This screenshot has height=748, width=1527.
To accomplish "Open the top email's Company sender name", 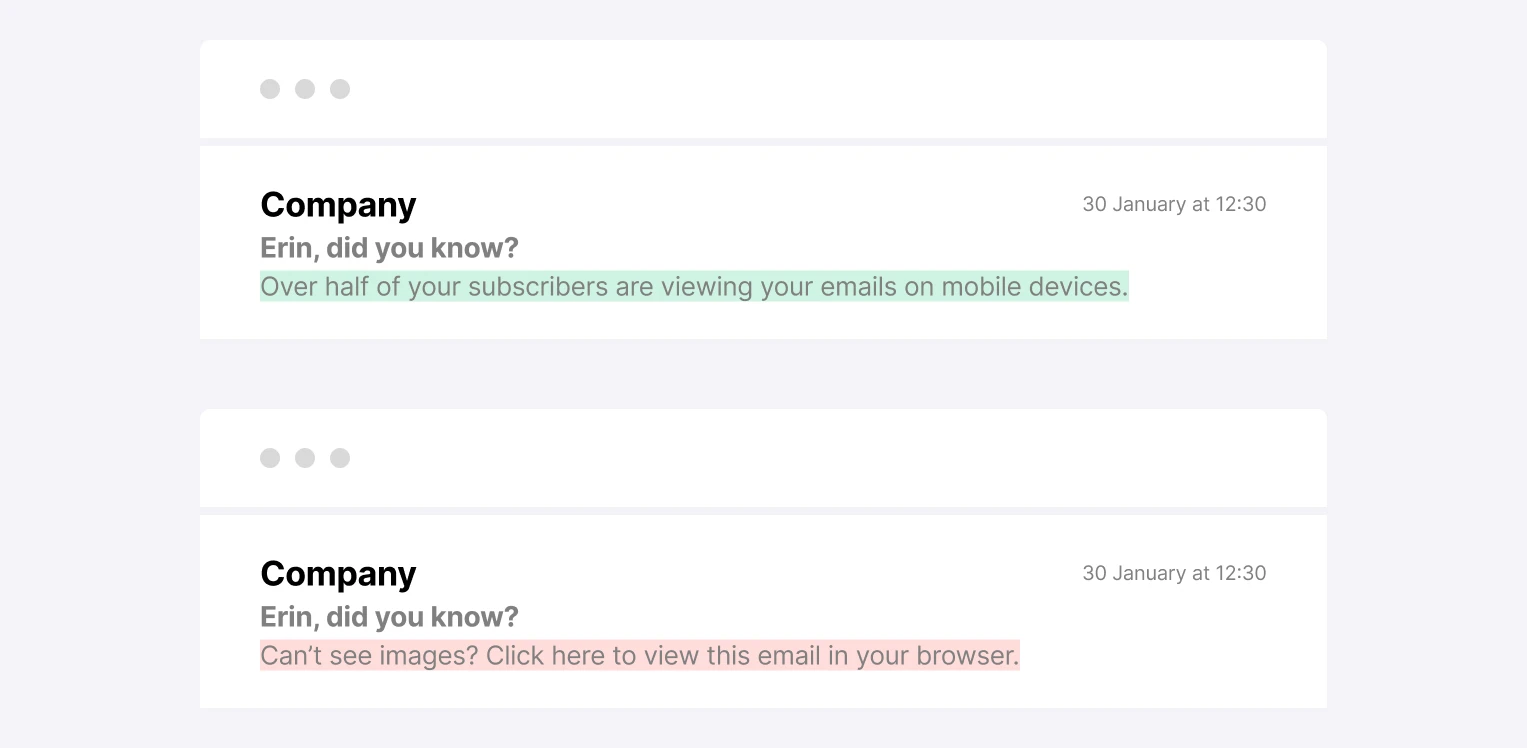I will click(338, 205).
